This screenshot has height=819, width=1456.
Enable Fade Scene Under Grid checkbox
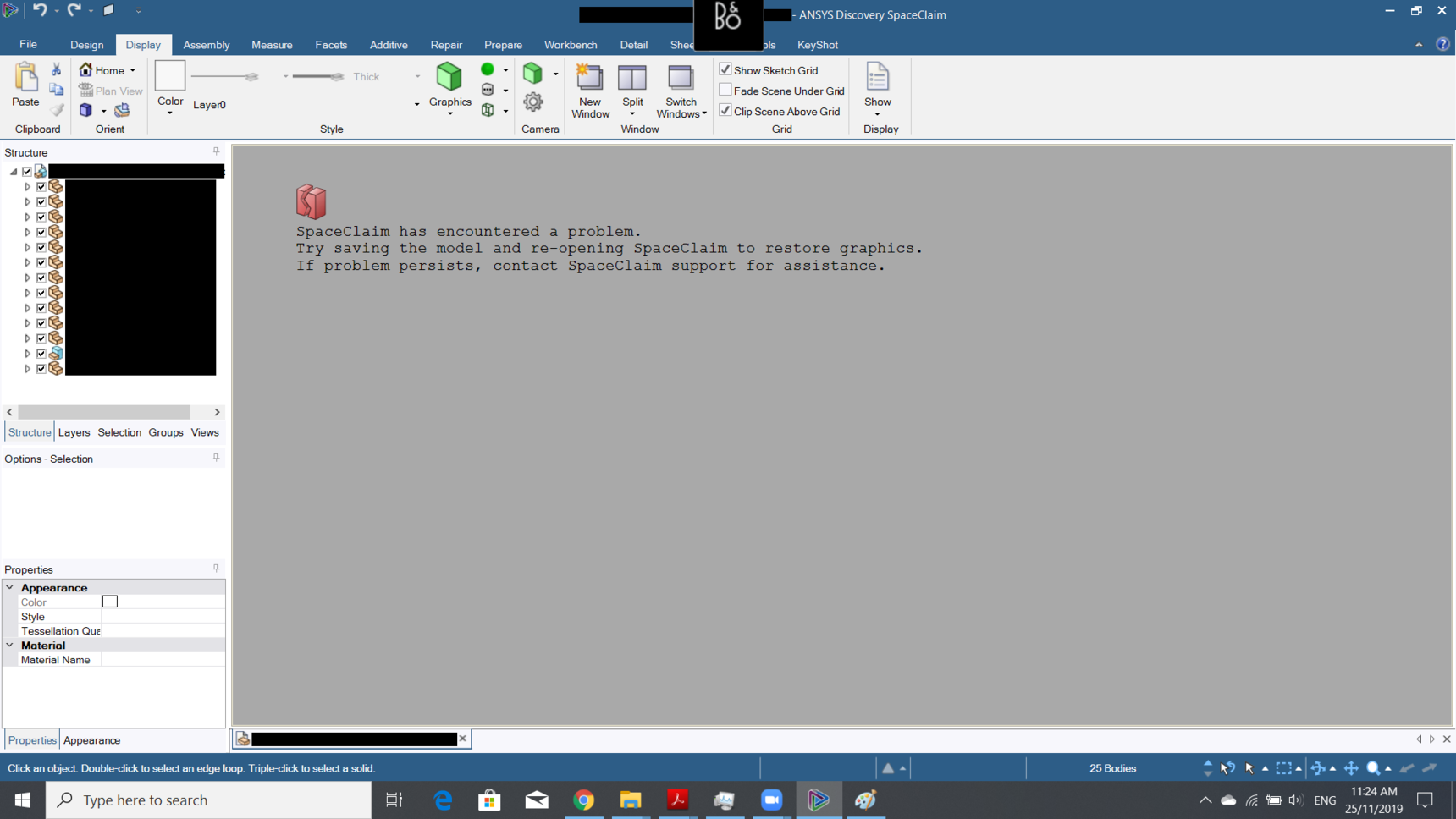tap(725, 90)
